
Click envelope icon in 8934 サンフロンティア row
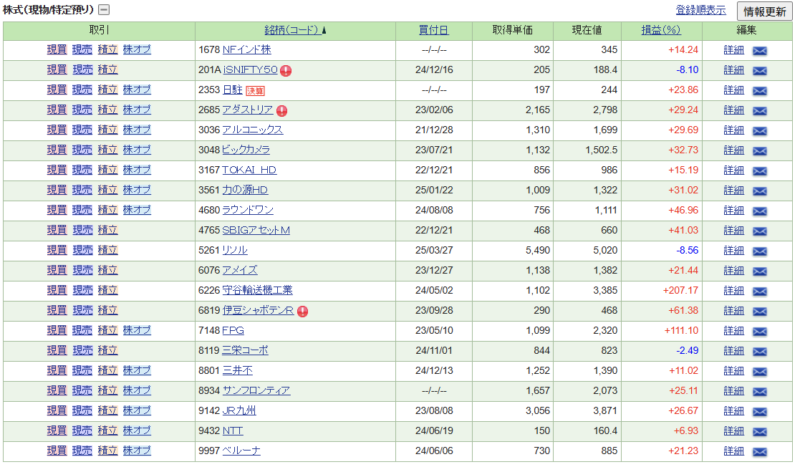click(x=760, y=391)
